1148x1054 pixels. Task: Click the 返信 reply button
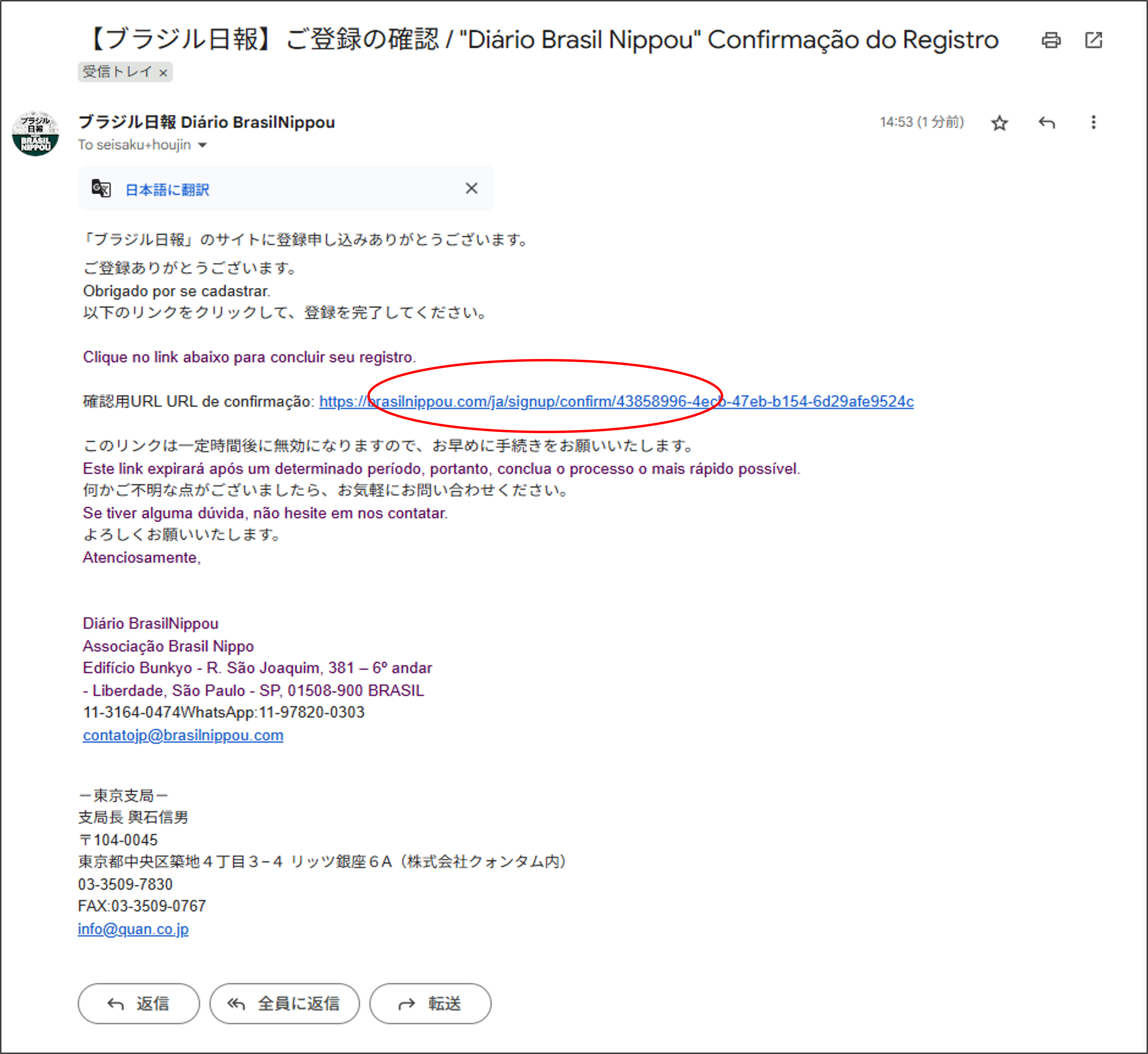138,1003
